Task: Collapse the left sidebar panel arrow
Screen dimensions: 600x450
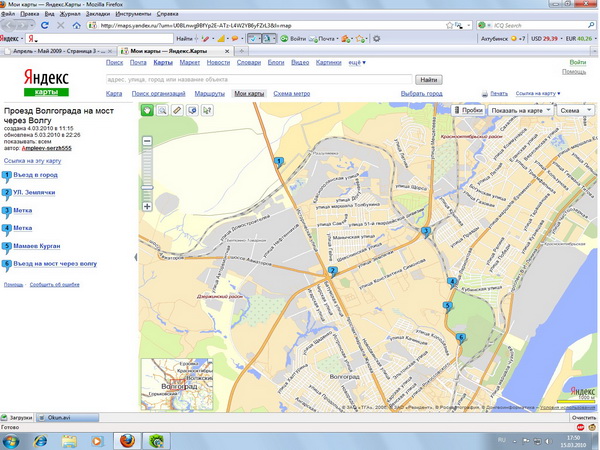Action: (135, 257)
